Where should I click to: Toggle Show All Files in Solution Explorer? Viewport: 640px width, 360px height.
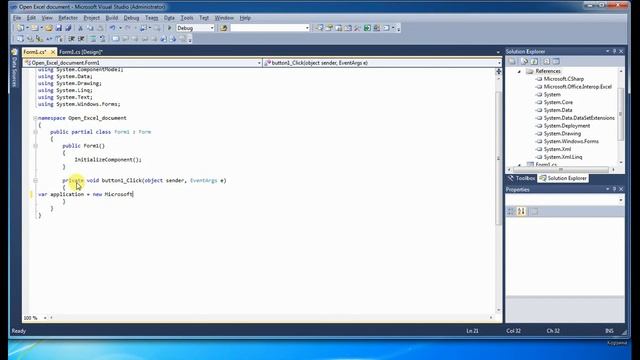point(524,61)
